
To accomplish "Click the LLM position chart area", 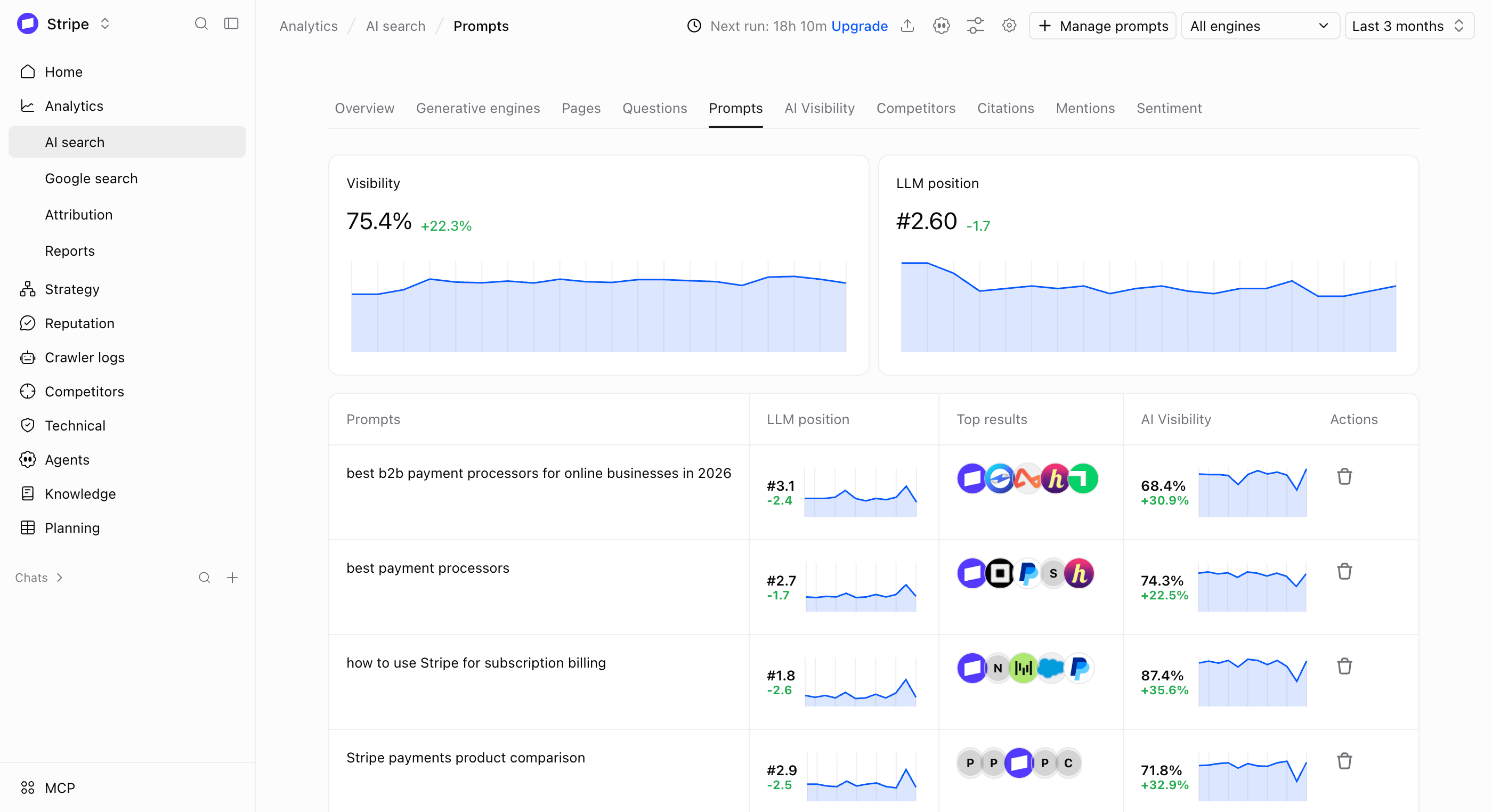I will click(1148, 306).
